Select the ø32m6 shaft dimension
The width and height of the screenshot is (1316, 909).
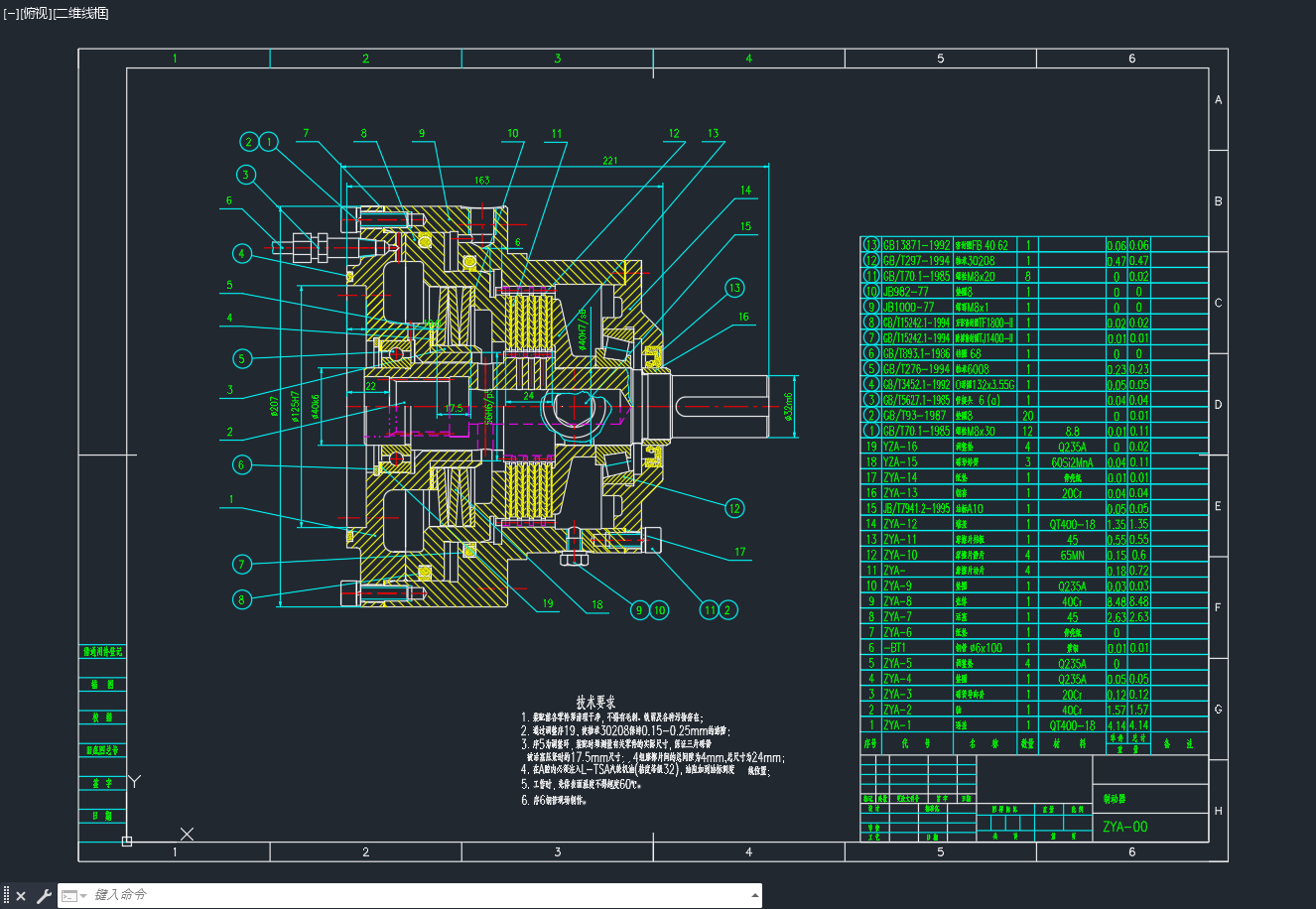pos(789,406)
